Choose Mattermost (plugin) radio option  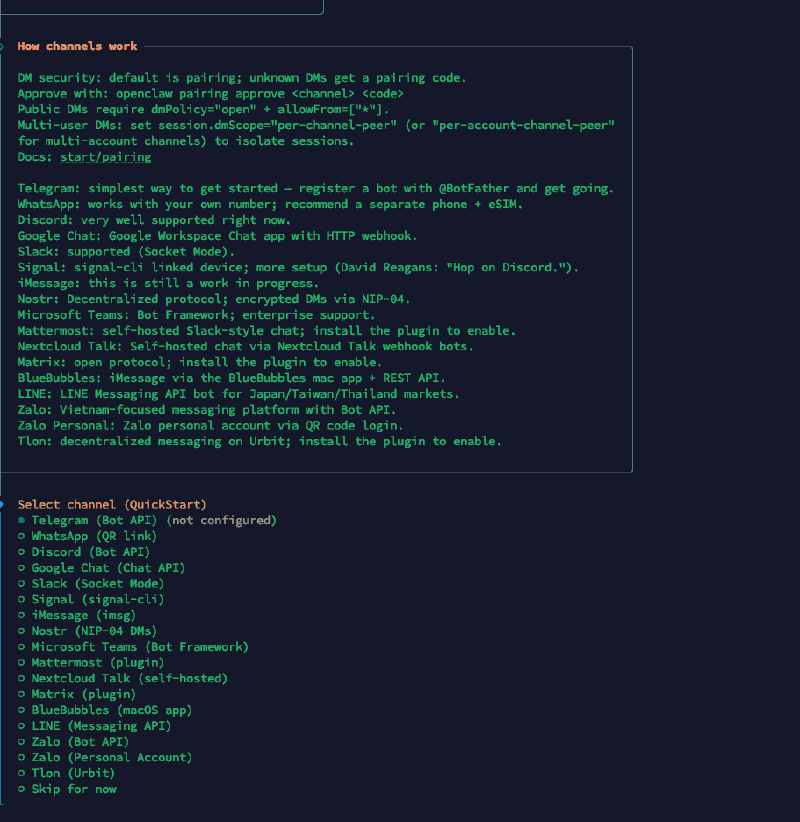click(22, 662)
